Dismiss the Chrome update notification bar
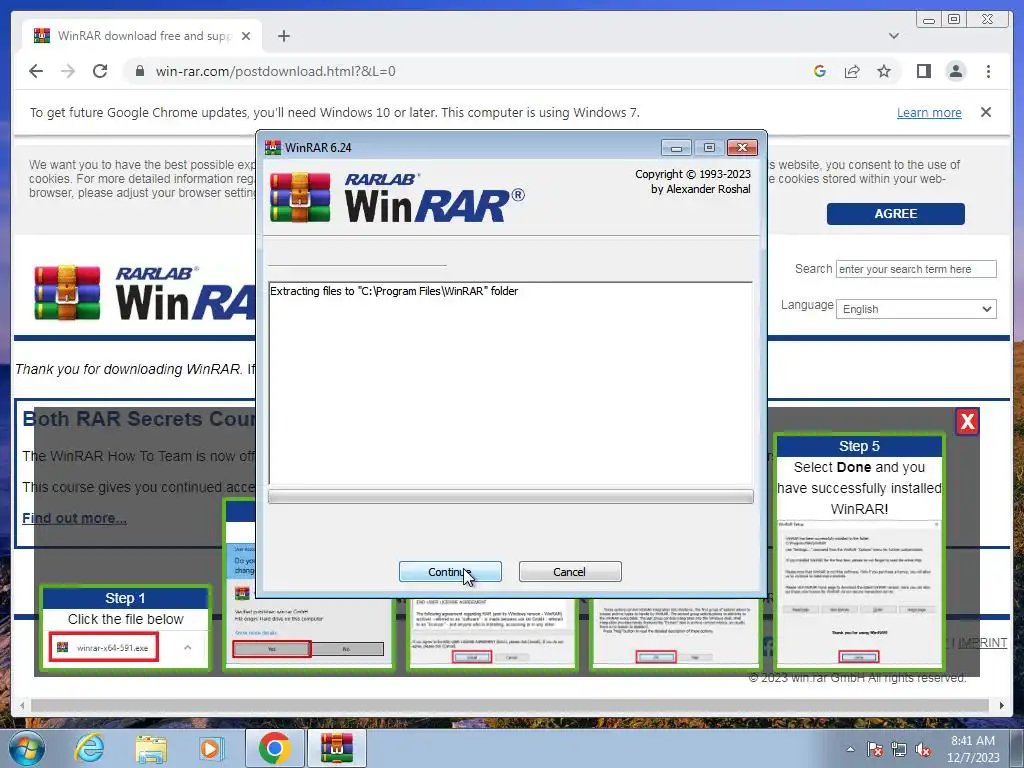This screenshot has height=768, width=1024. coord(986,112)
